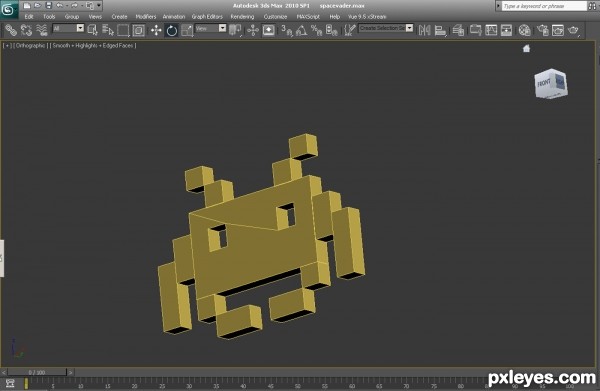Toggle Window/Crossing selection mode
Screen dimensions: 600x391
tap(139, 30)
